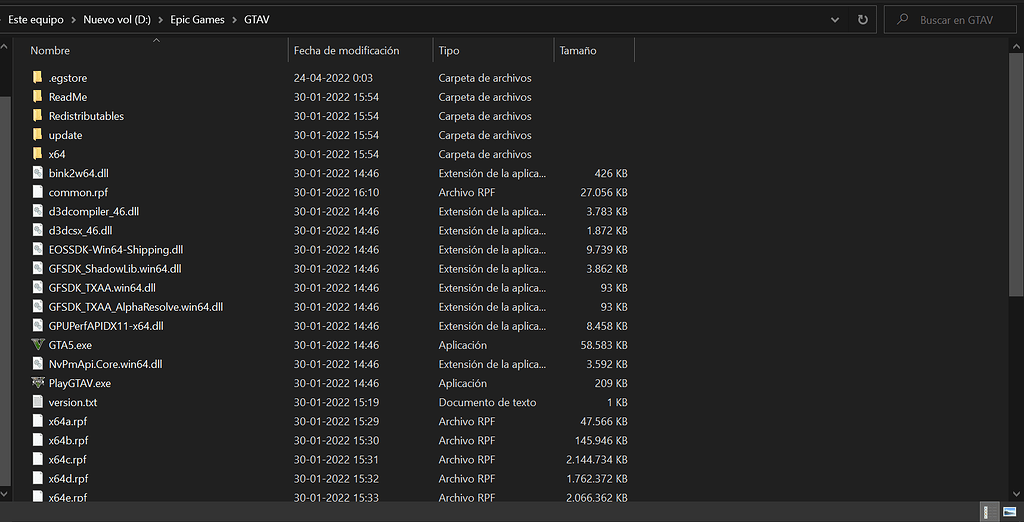Click the Buscar en GTAV search field
This screenshot has height=522, width=1024.
[x=955, y=19]
